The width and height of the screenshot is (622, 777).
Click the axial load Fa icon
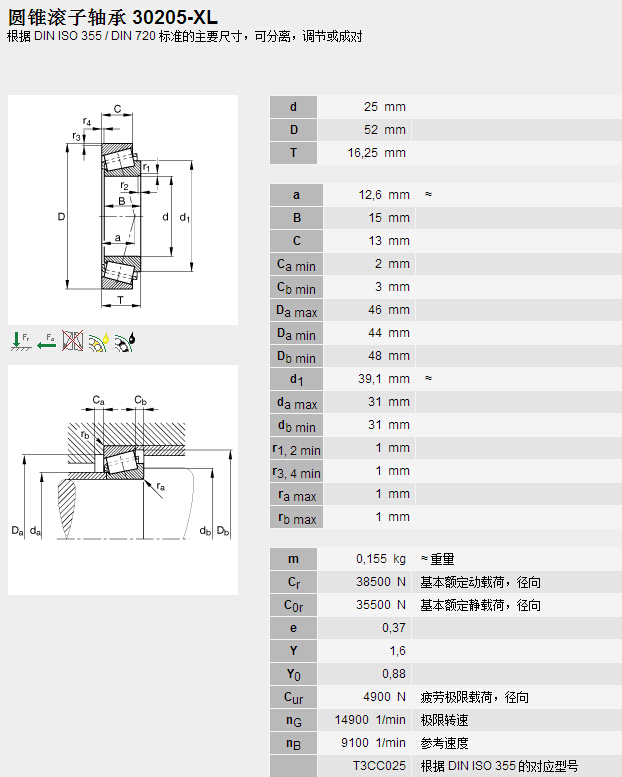47,341
